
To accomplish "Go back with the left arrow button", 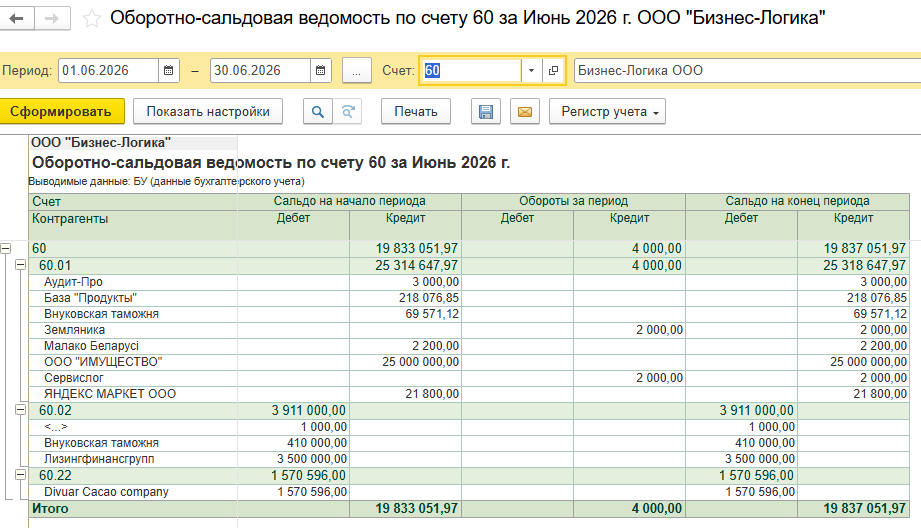I will tap(17, 18).
